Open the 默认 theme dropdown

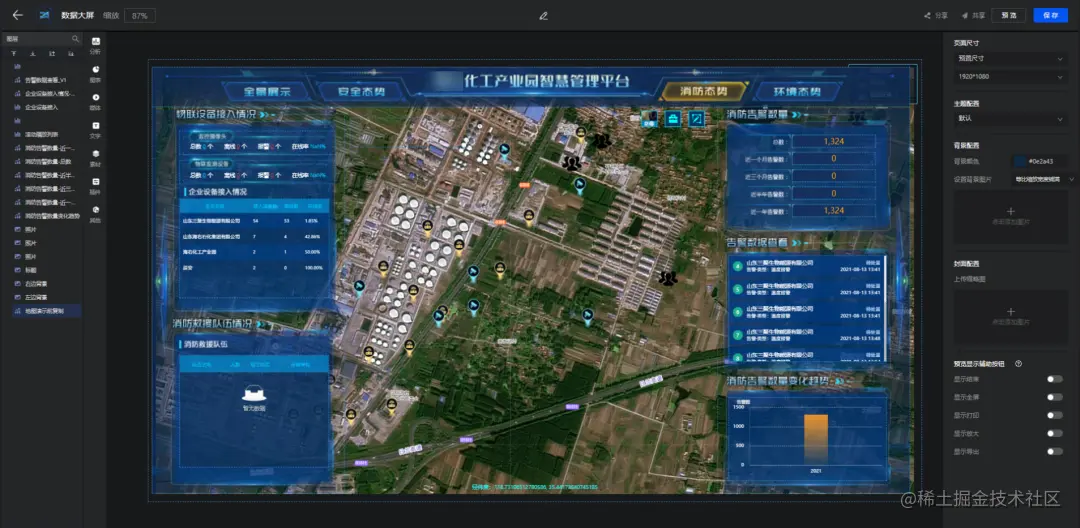point(1010,119)
